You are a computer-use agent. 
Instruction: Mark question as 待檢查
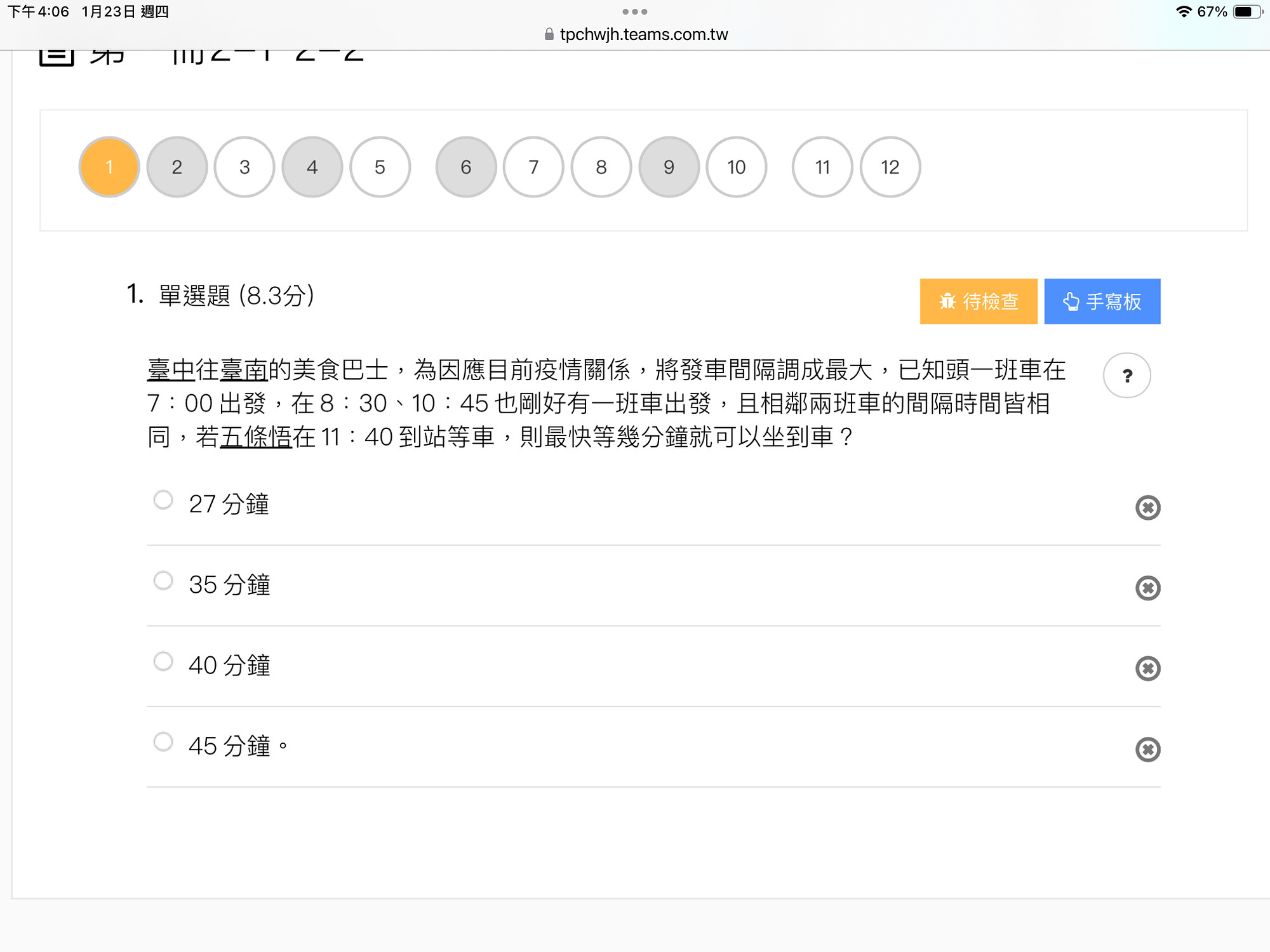979,301
